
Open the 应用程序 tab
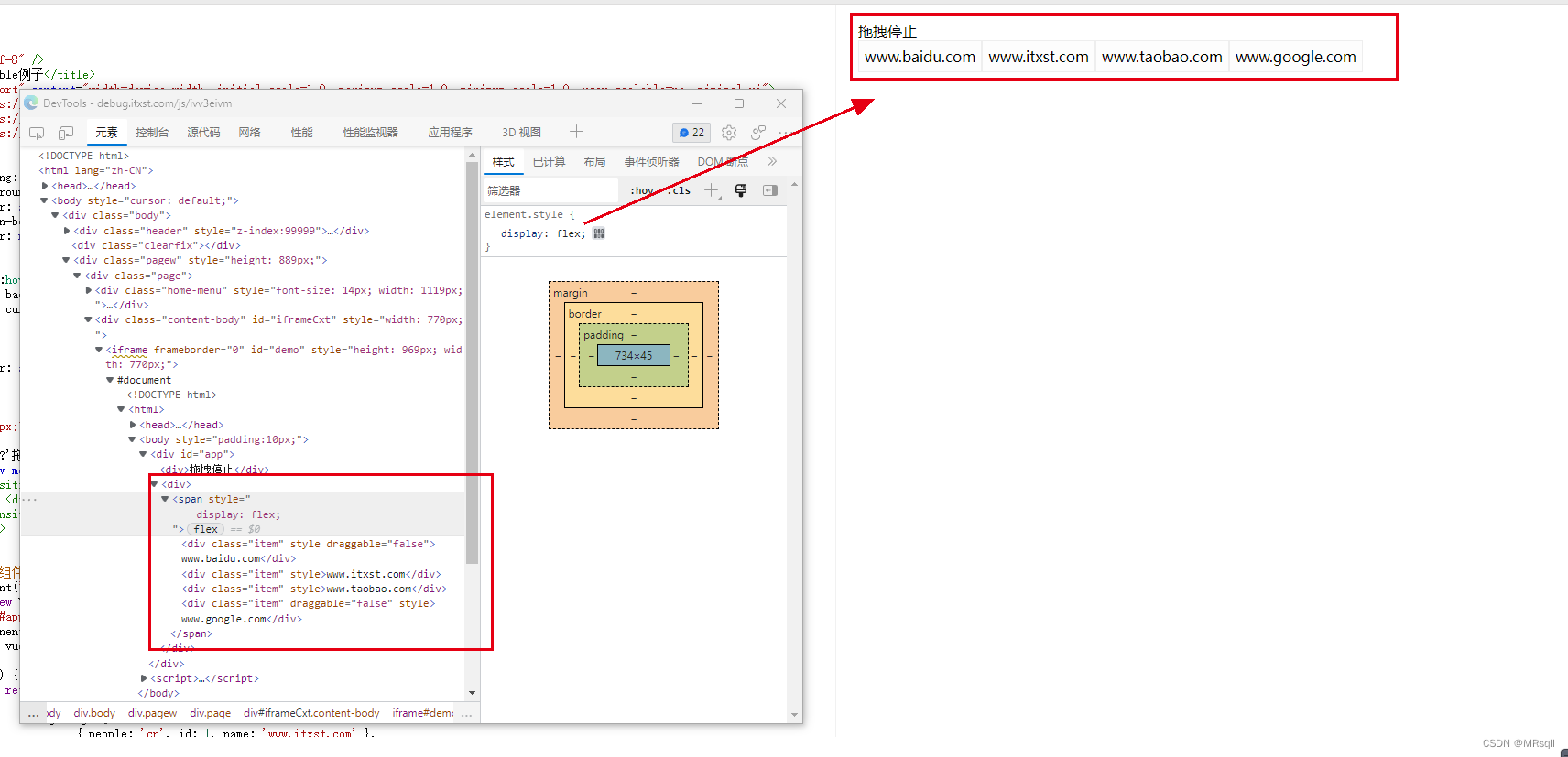pos(450,133)
